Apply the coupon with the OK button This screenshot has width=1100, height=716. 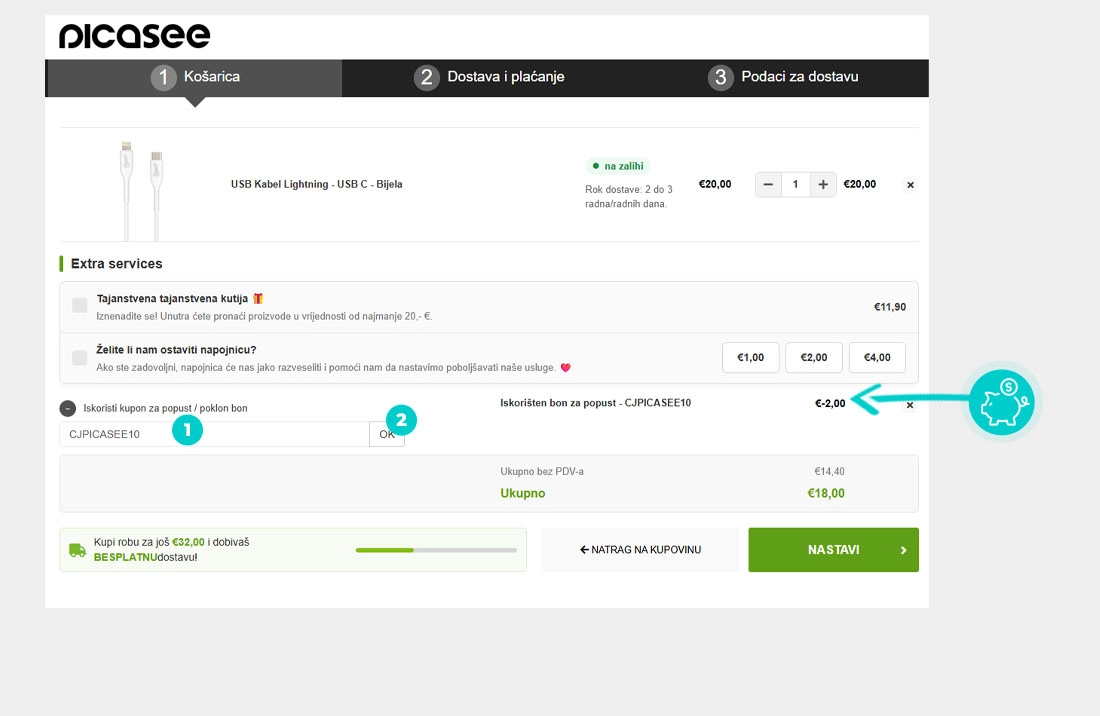click(387, 434)
